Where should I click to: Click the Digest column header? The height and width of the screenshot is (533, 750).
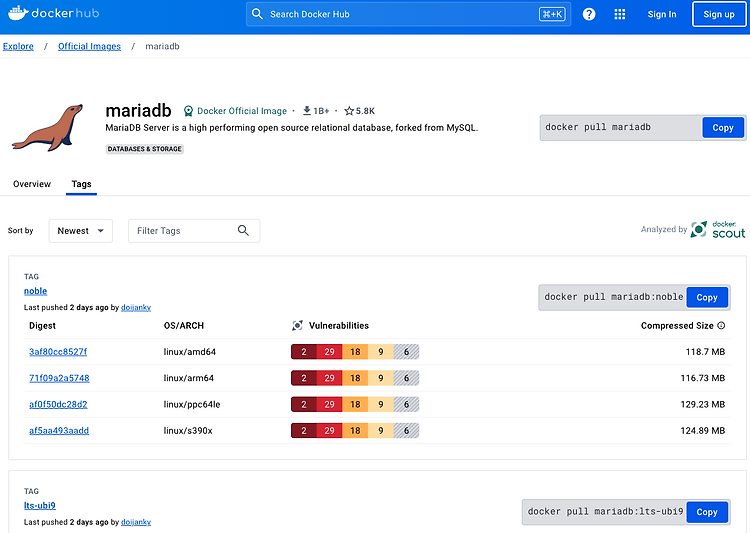pos(42,326)
